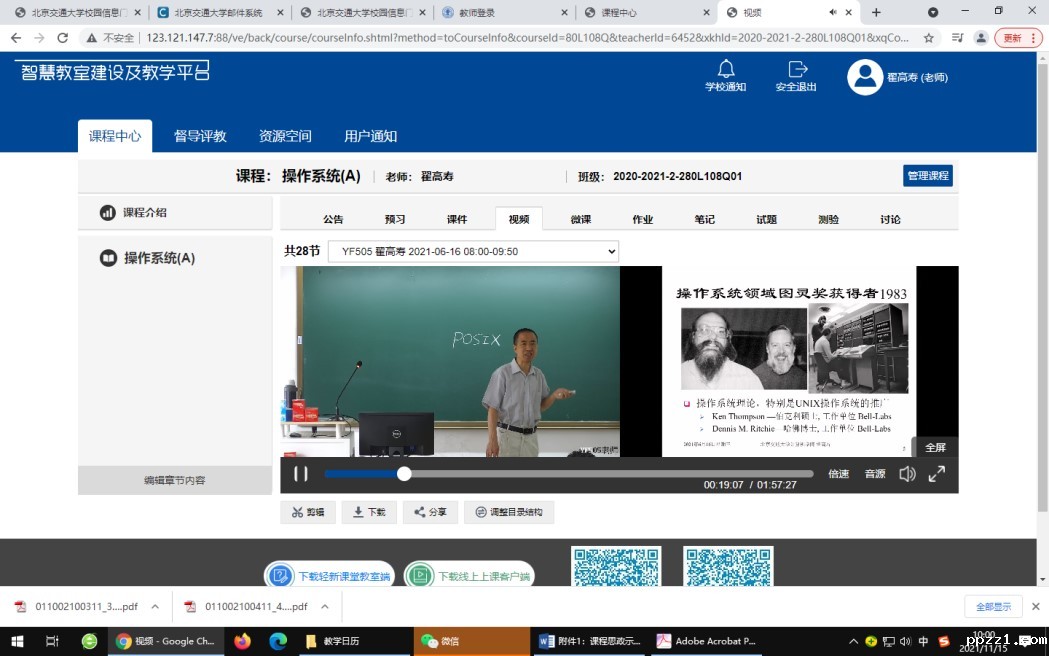This screenshot has width=1049, height=656.
Task: Select the 公告 course tab
Action: [x=333, y=219]
